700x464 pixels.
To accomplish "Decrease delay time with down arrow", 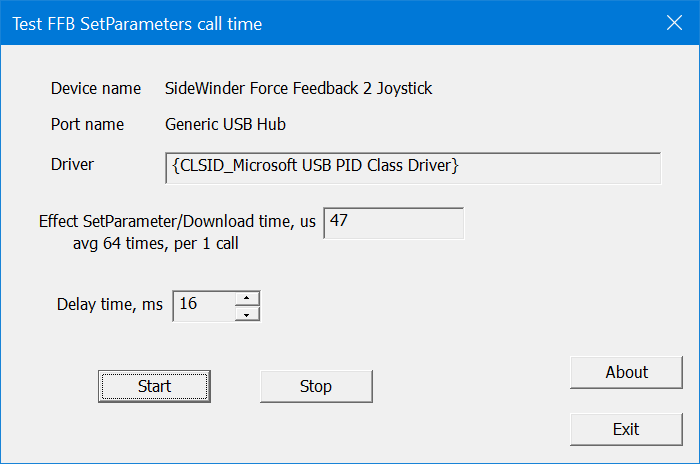I will pyautogui.click(x=247, y=314).
